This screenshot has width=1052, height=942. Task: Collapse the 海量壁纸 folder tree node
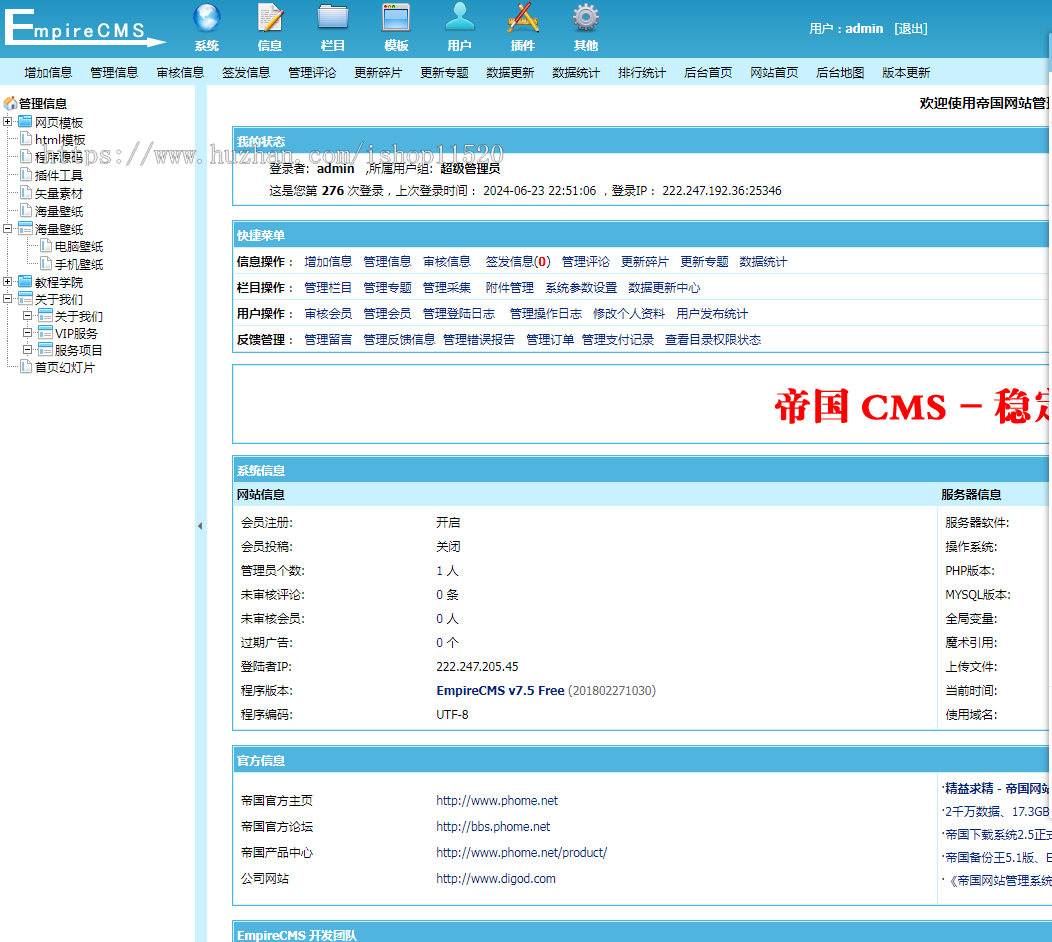tap(7, 229)
